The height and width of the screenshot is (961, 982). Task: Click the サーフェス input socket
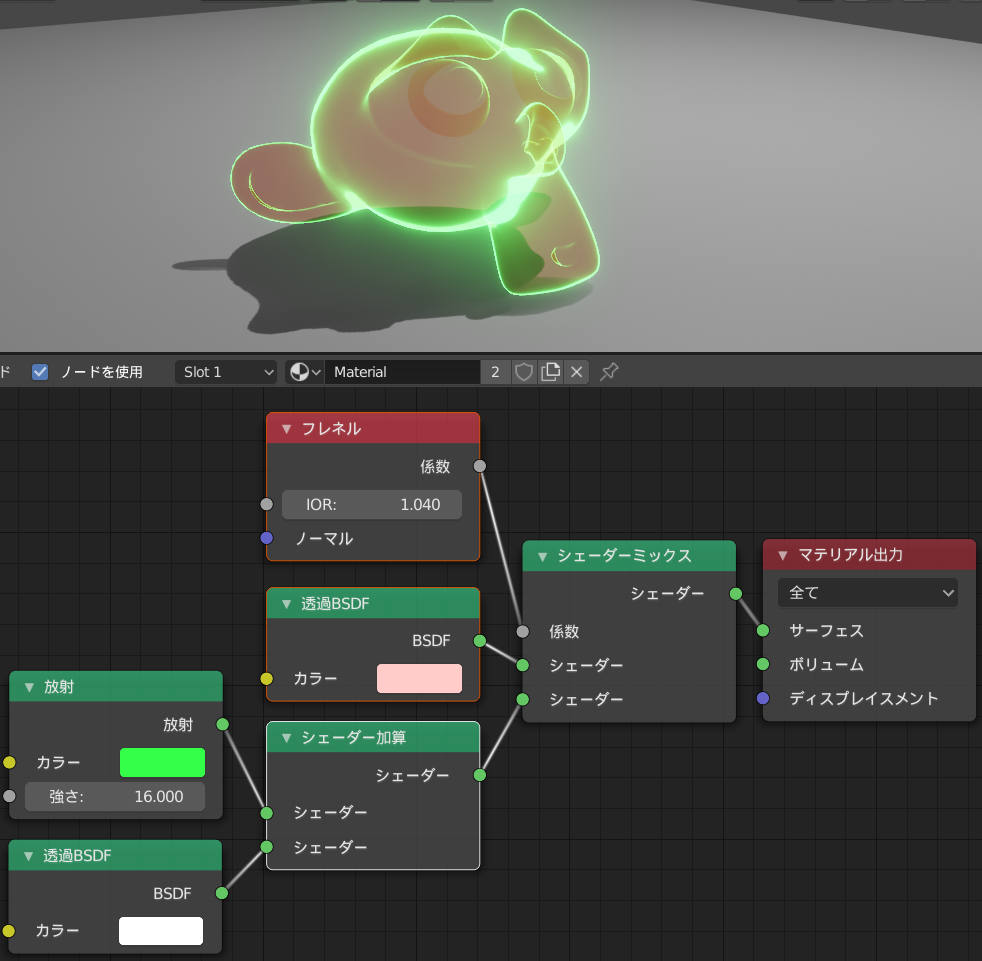click(x=763, y=630)
